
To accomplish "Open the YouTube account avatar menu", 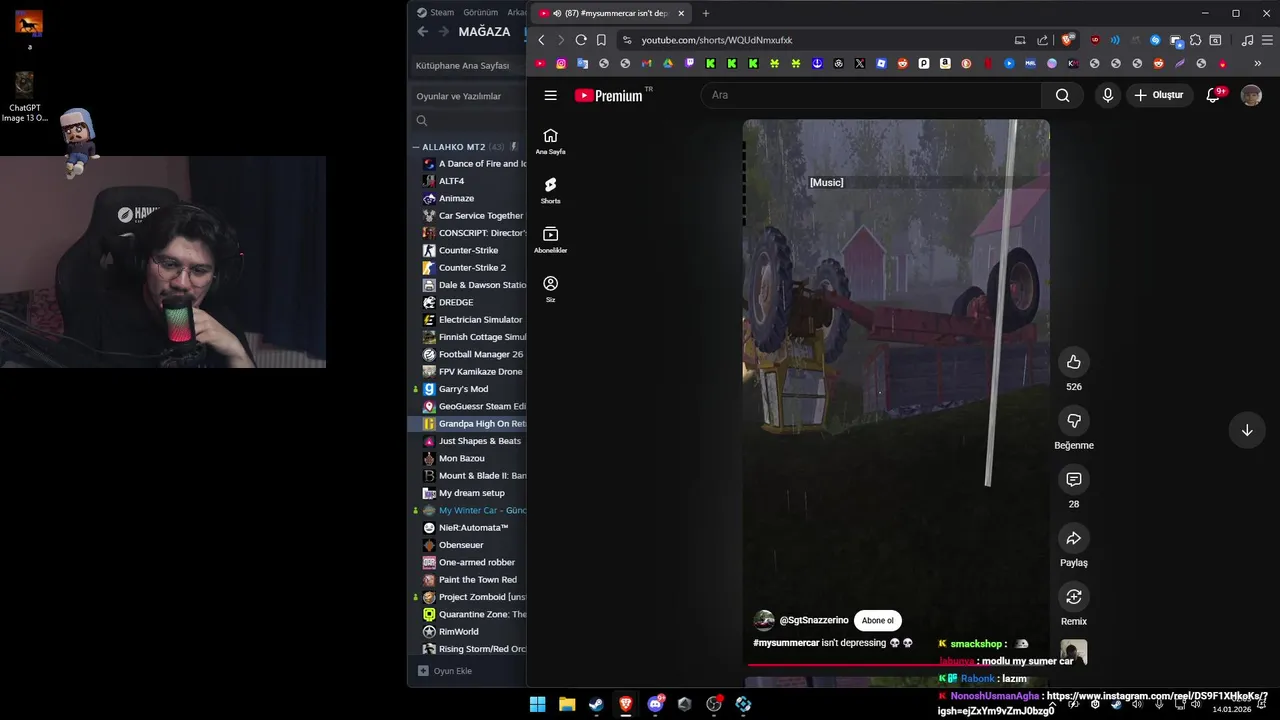I will 1251,95.
